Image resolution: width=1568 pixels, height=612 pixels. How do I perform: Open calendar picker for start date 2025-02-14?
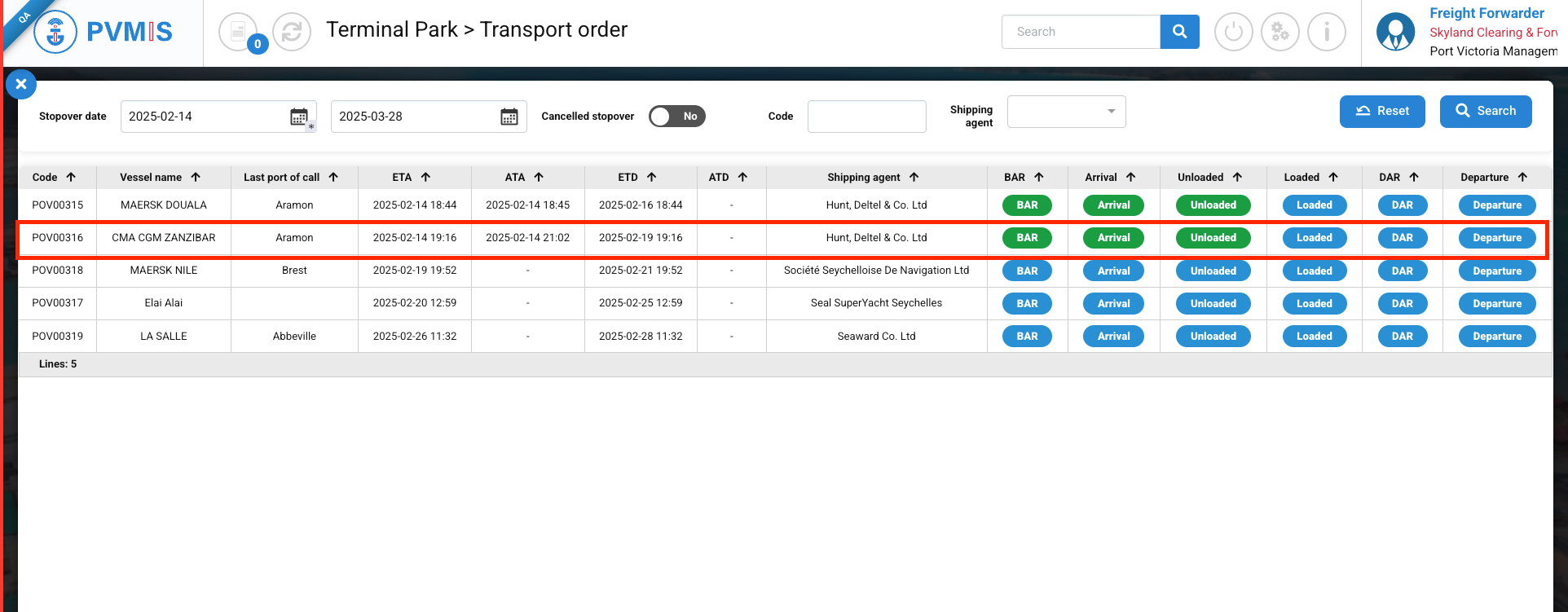pos(299,117)
